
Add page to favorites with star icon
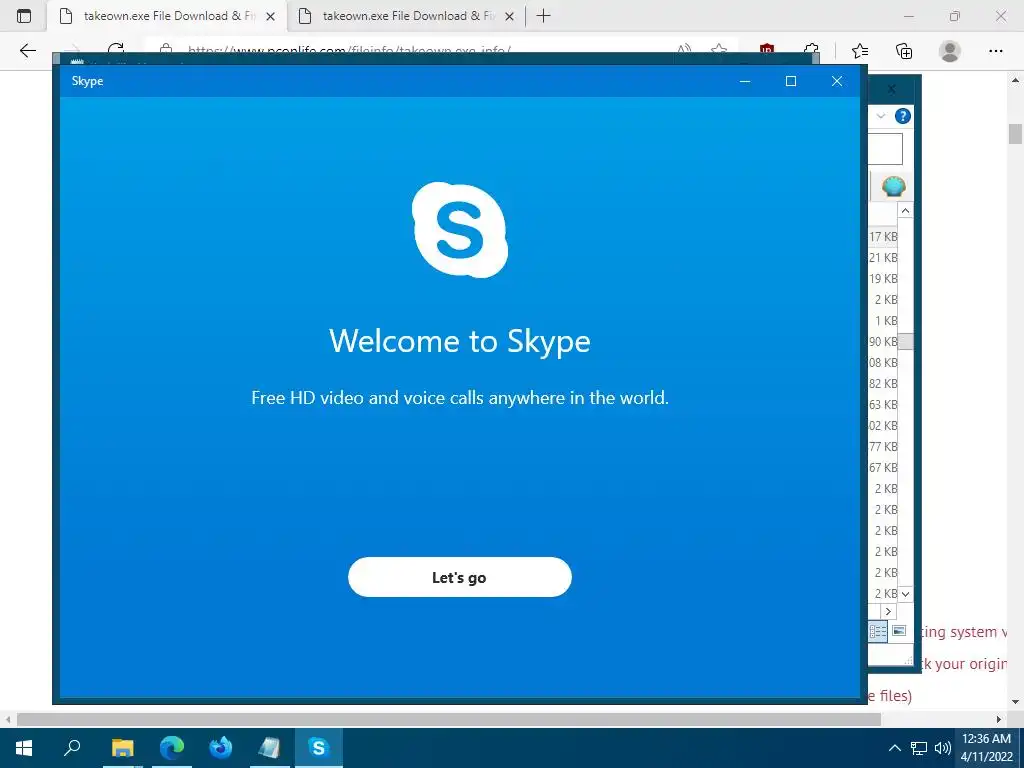[x=719, y=50]
